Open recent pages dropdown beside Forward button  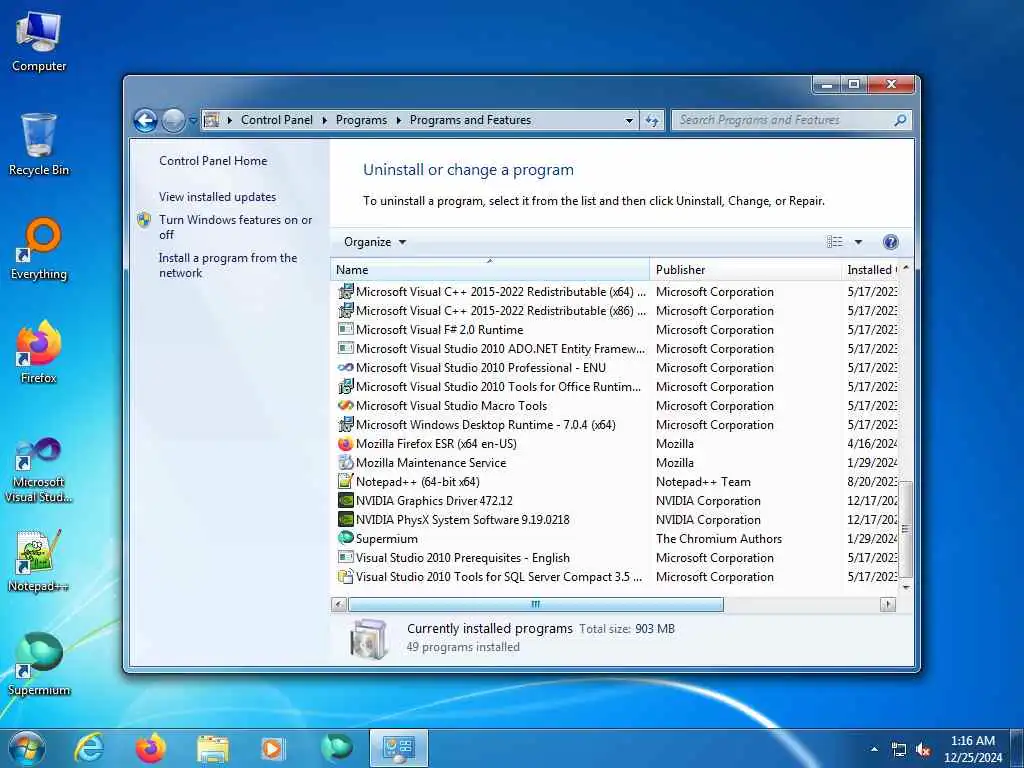point(193,121)
